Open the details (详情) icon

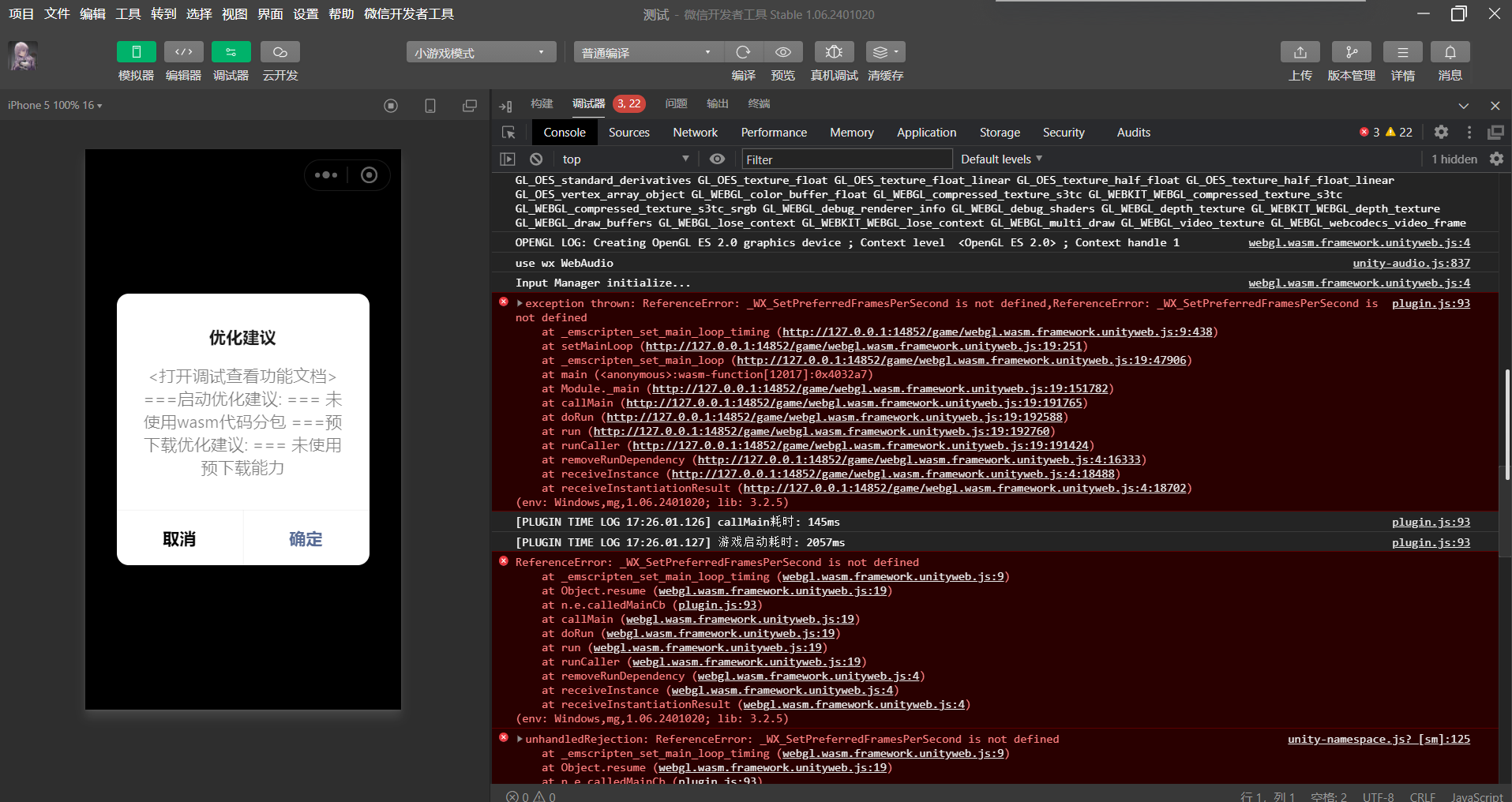pos(1403,52)
